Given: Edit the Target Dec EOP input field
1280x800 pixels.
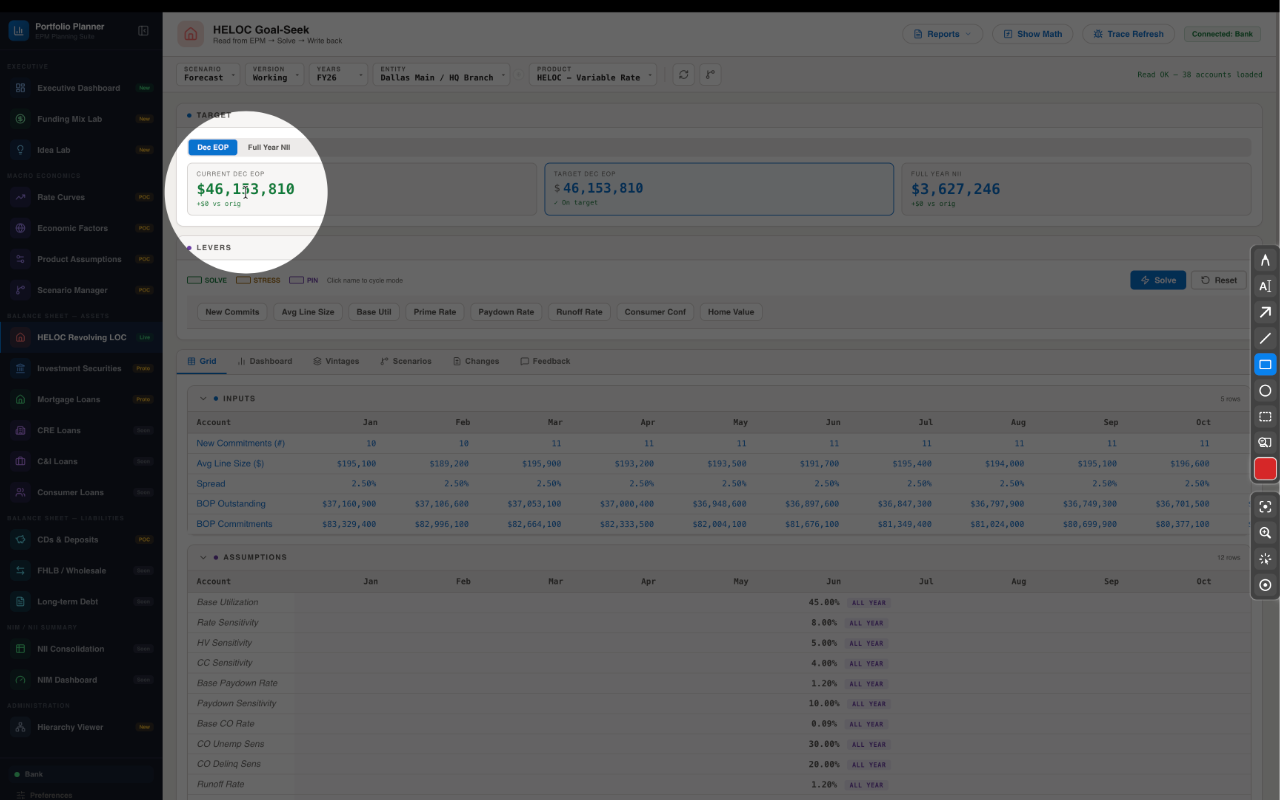Looking at the screenshot, I should pyautogui.click(x=719, y=188).
